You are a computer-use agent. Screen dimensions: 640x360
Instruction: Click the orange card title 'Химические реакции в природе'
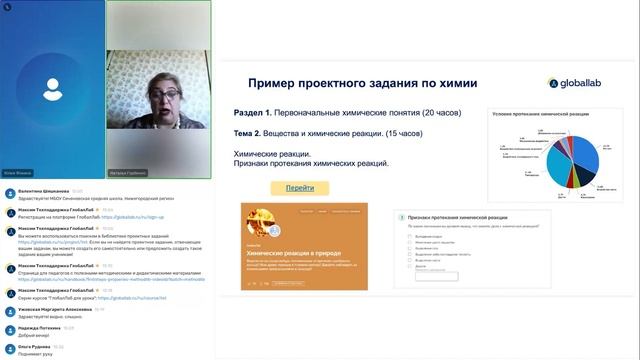[293, 253]
